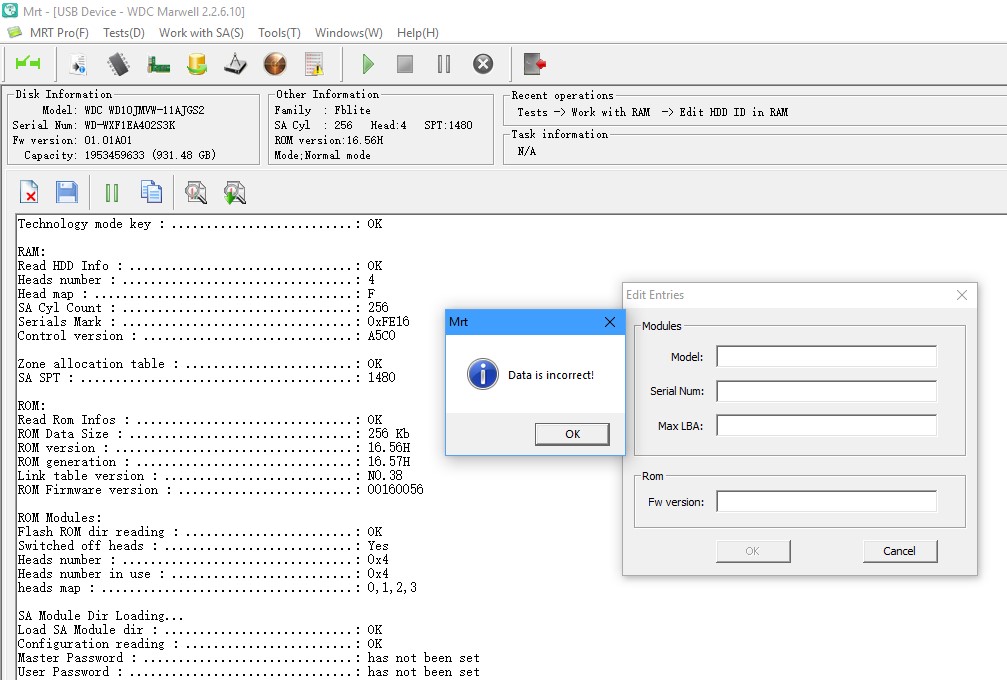Click heads map 0,1,2,3 line
The width and height of the screenshot is (1007, 680).
[x=217, y=588]
